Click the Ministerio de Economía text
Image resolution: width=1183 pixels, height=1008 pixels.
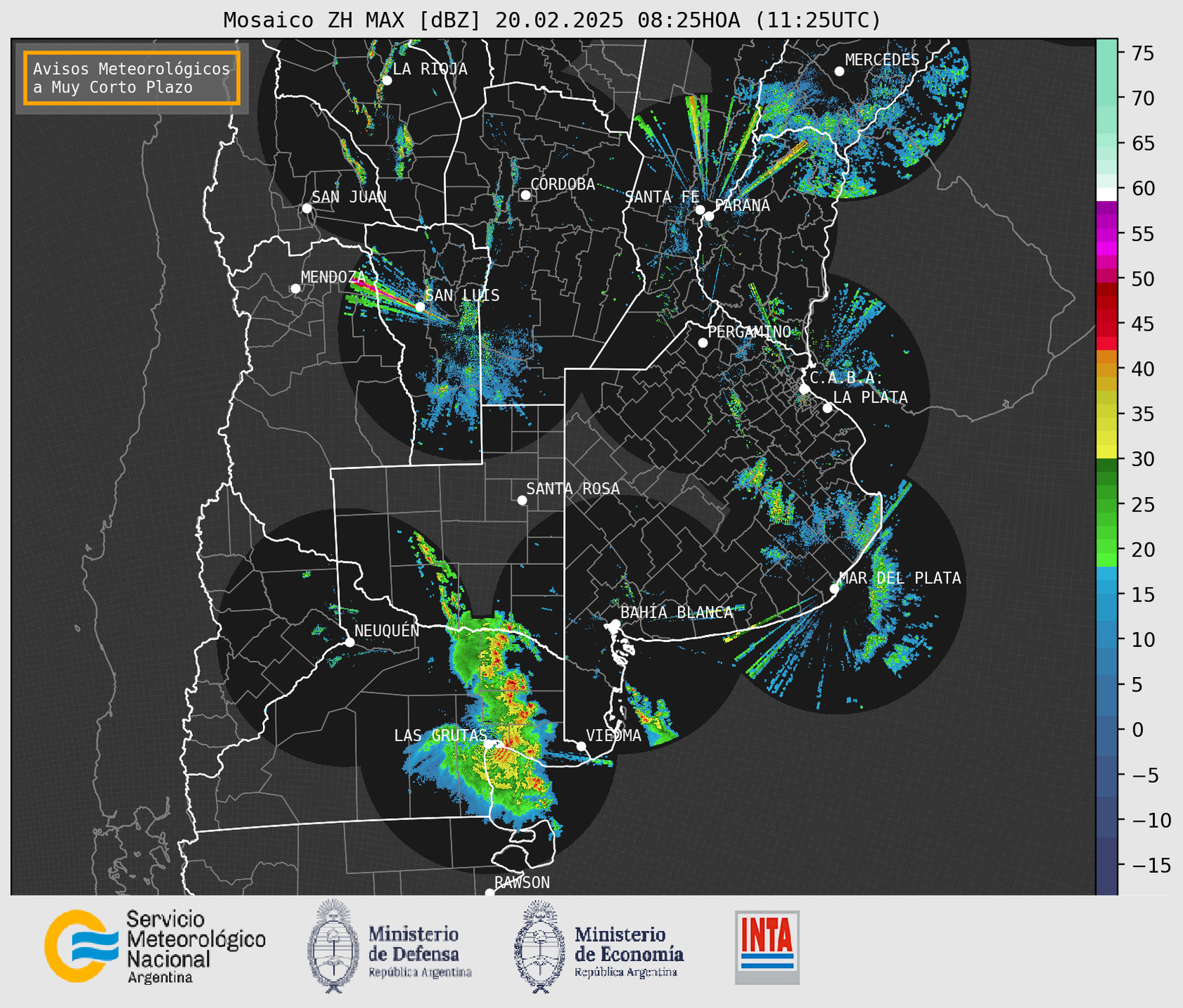pos(629,952)
